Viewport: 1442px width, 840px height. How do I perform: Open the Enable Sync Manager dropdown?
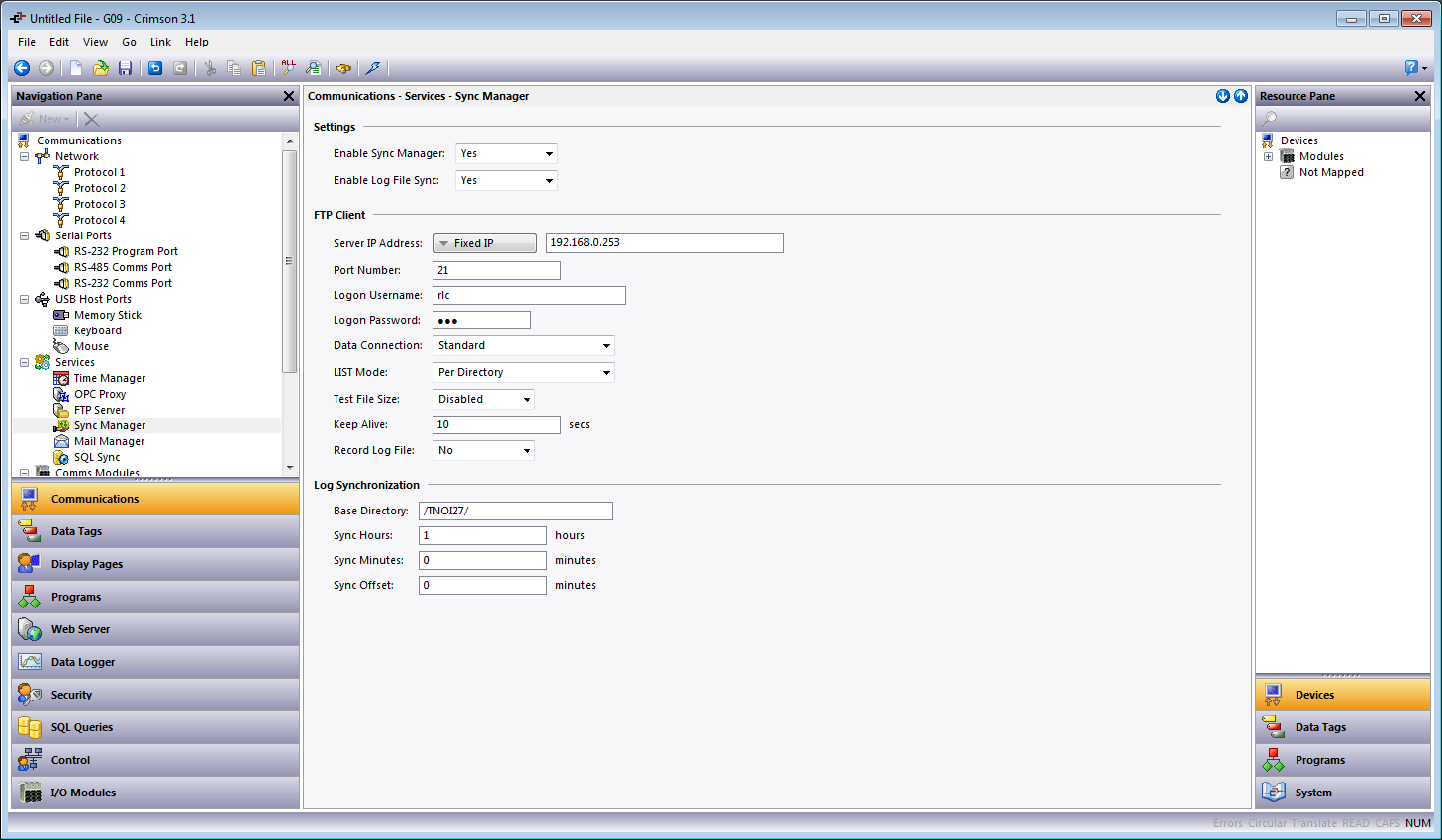tap(507, 153)
